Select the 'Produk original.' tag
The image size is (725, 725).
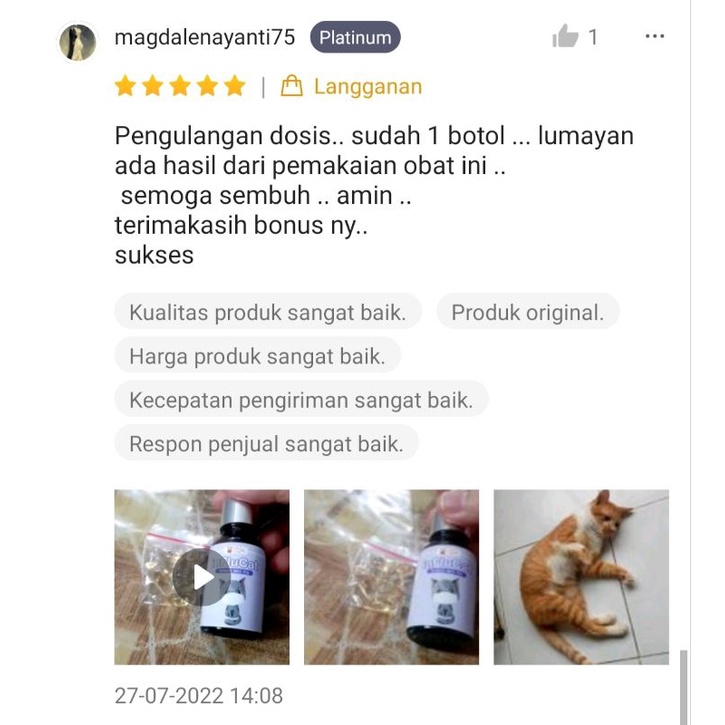point(528,312)
